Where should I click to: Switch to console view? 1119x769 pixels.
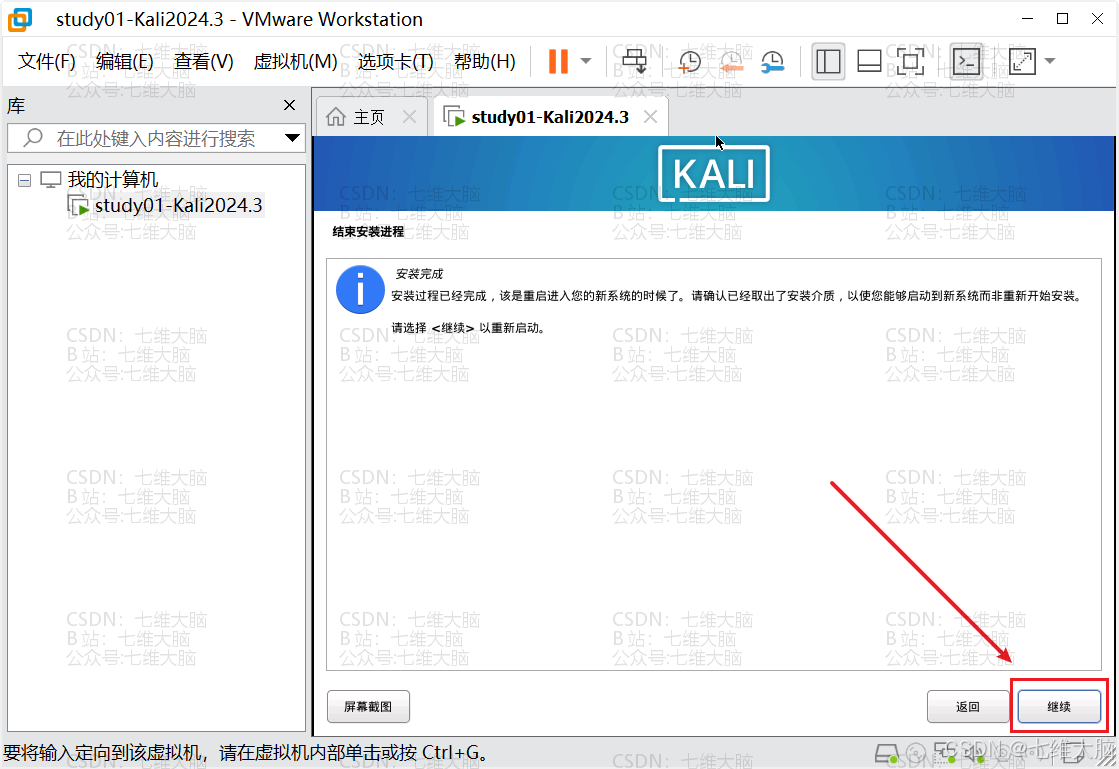tap(967, 61)
